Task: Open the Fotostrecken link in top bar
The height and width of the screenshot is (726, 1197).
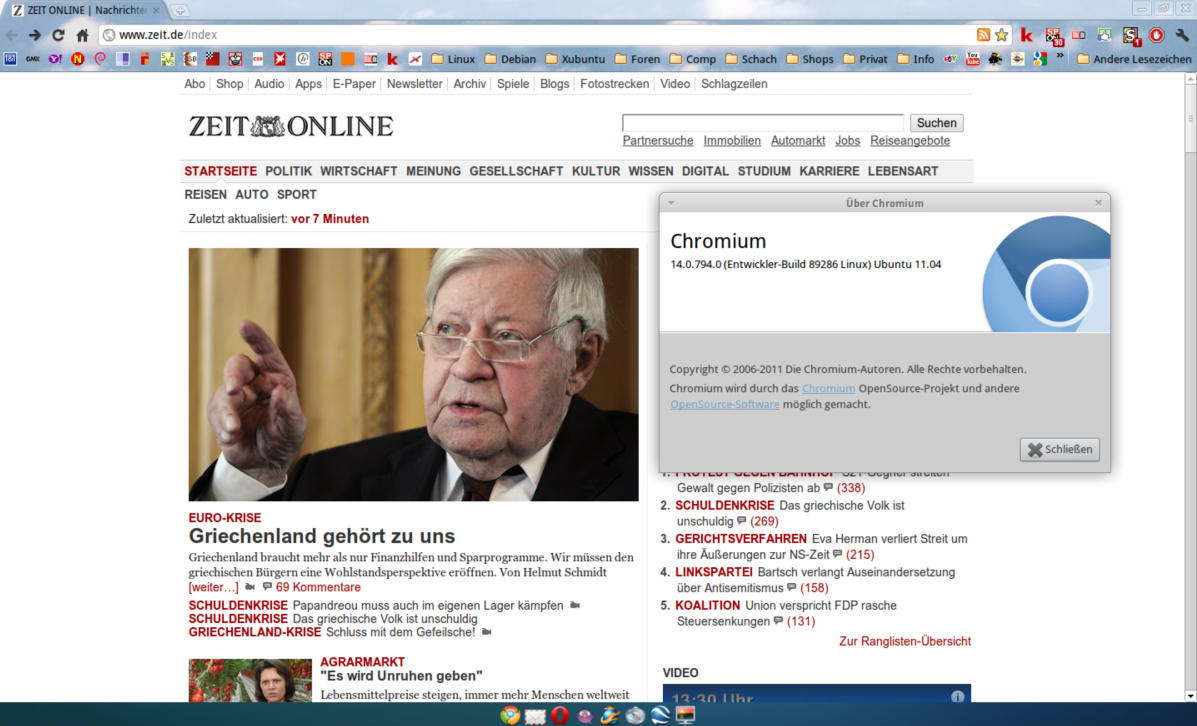Action: [x=615, y=84]
